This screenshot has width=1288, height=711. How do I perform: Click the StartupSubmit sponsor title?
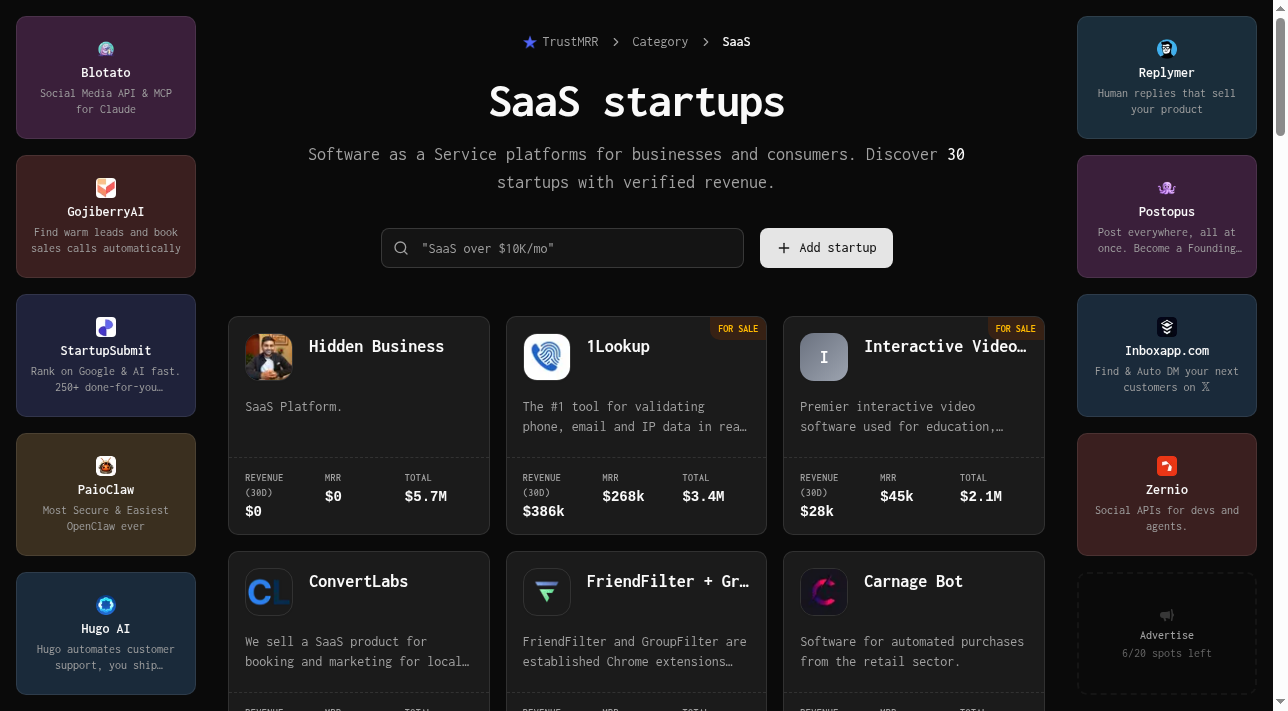point(106,351)
